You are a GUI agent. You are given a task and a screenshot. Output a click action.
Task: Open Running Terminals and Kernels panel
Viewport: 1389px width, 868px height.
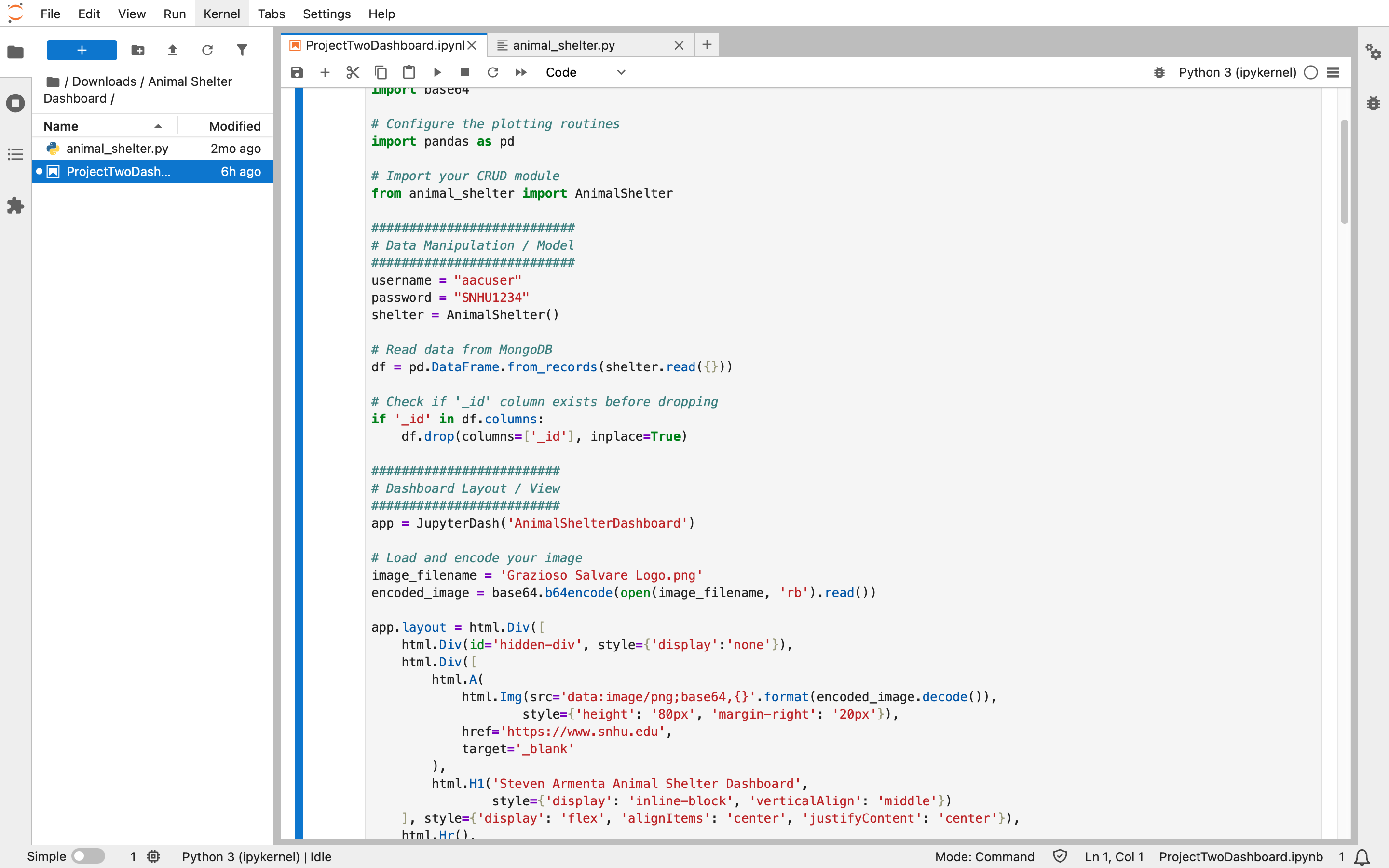tap(15, 103)
